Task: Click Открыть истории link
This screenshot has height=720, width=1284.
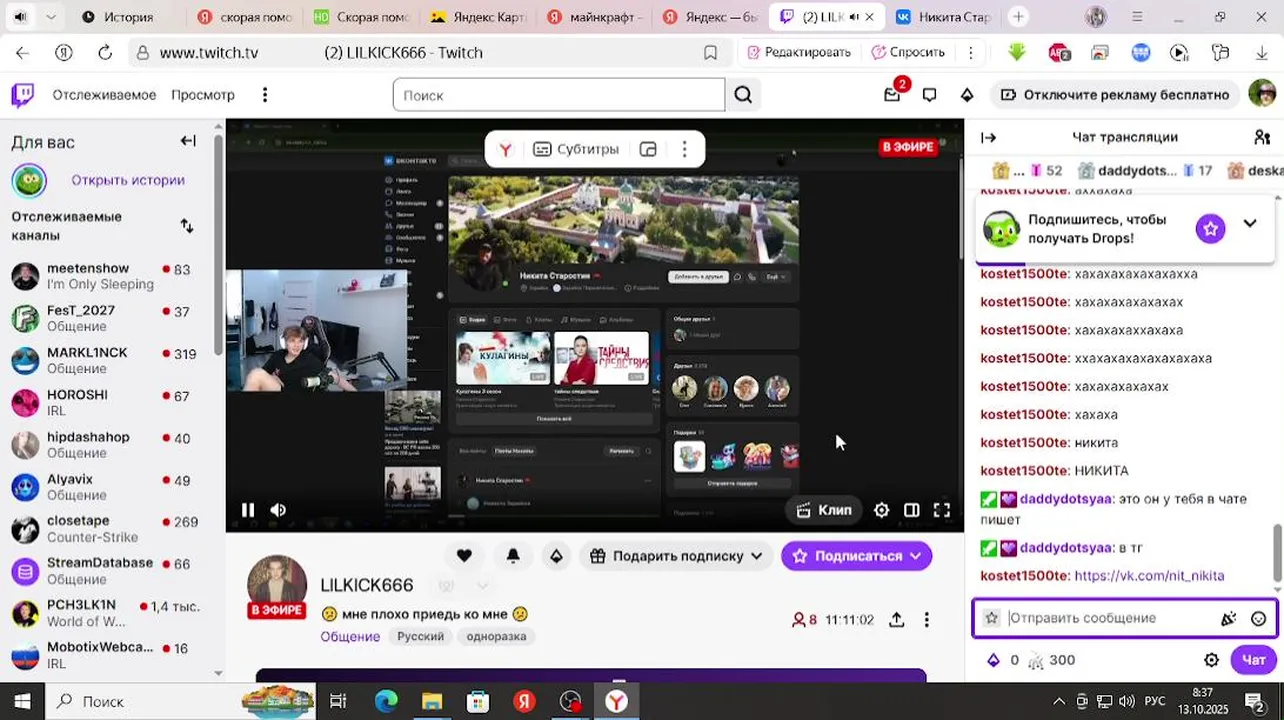Action: coord(128,181)
